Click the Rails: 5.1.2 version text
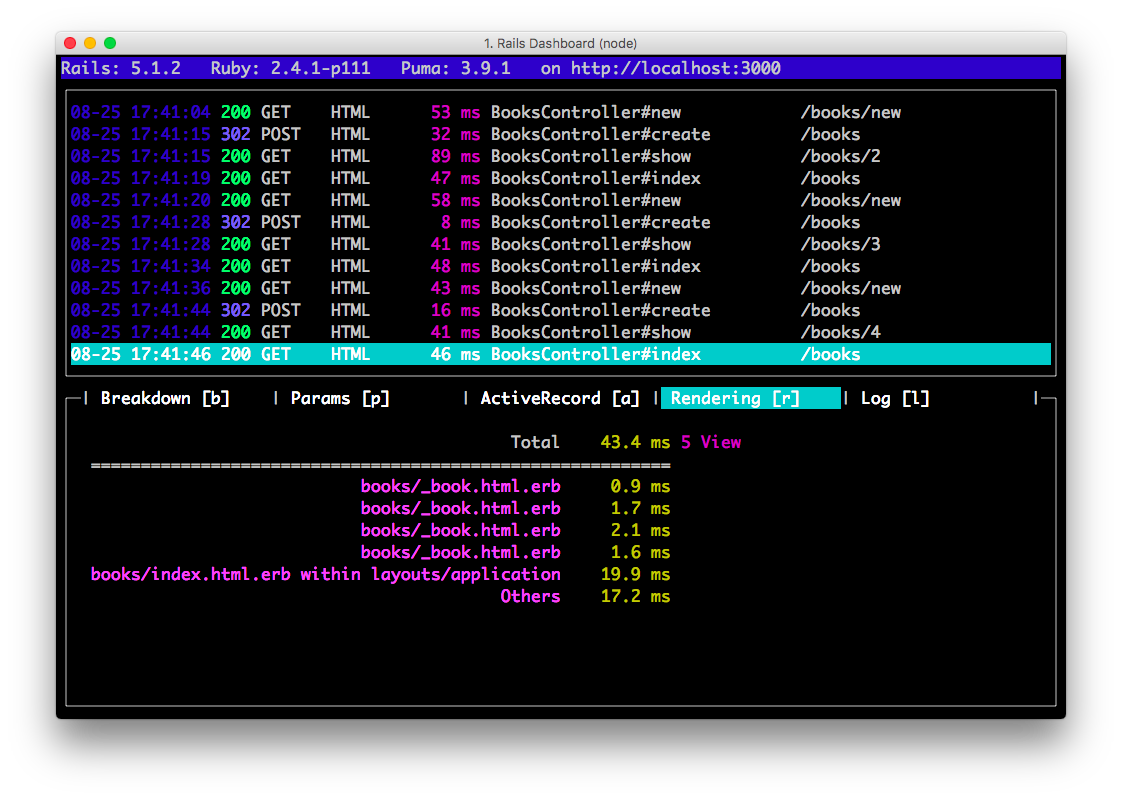This screenshot has width=1122, height=799. (121, 69)
